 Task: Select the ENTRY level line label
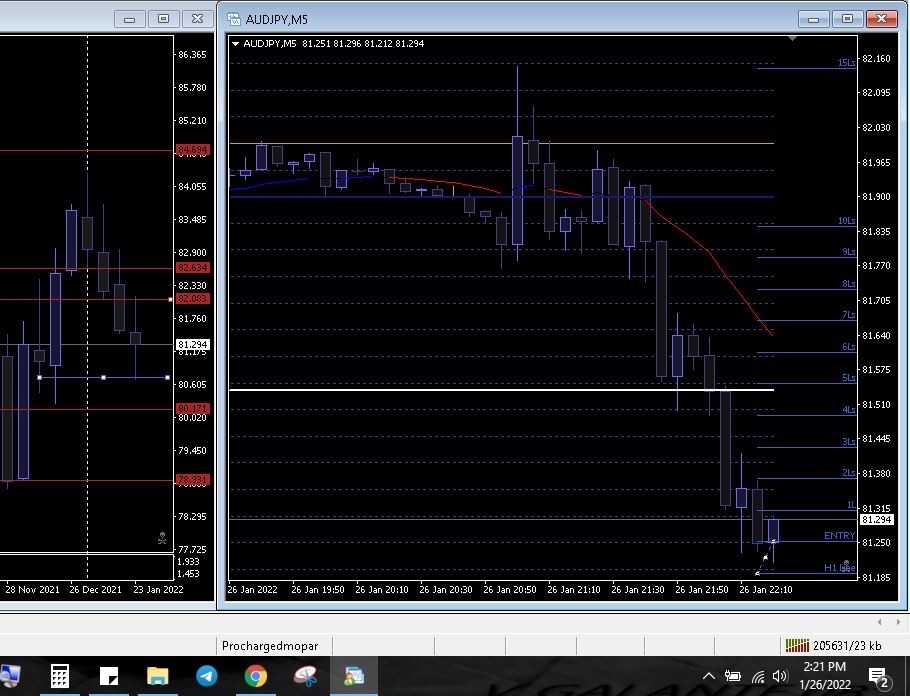[x=839, y=536]
